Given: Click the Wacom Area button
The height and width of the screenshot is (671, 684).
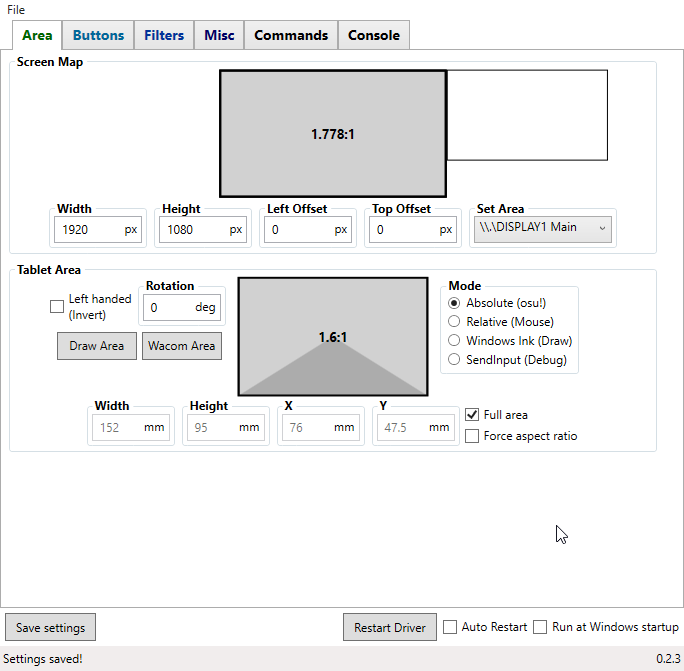Looking at the screenshot, I should pos(182,346).
